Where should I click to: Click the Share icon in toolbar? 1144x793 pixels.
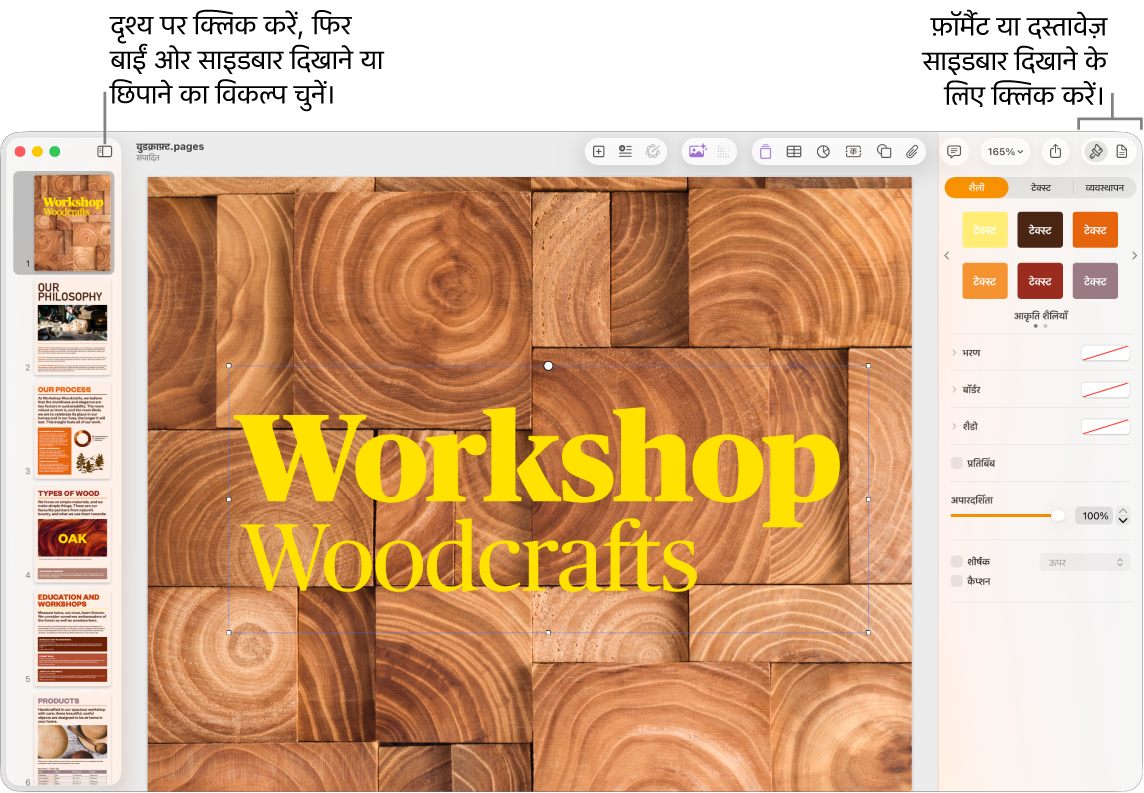(x=1055, y=151)
